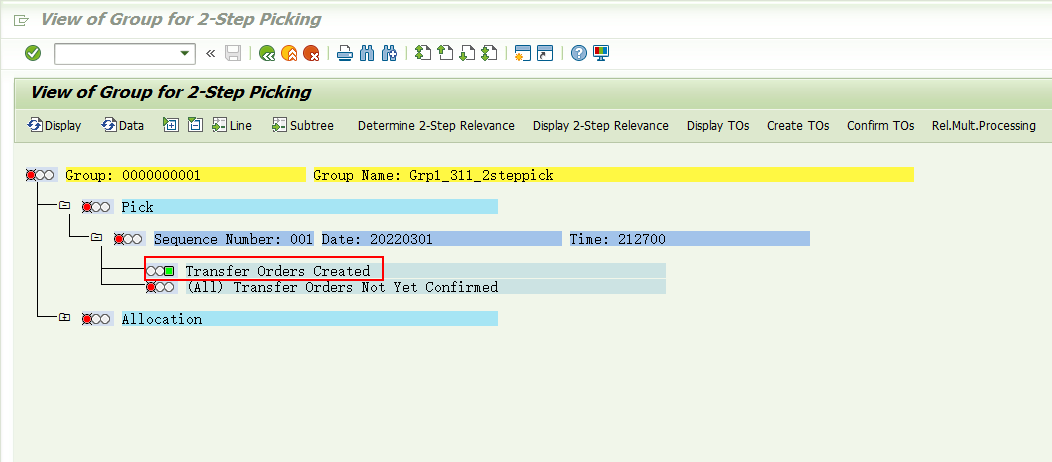Choose the Line toolbar button

pos(232,125)
